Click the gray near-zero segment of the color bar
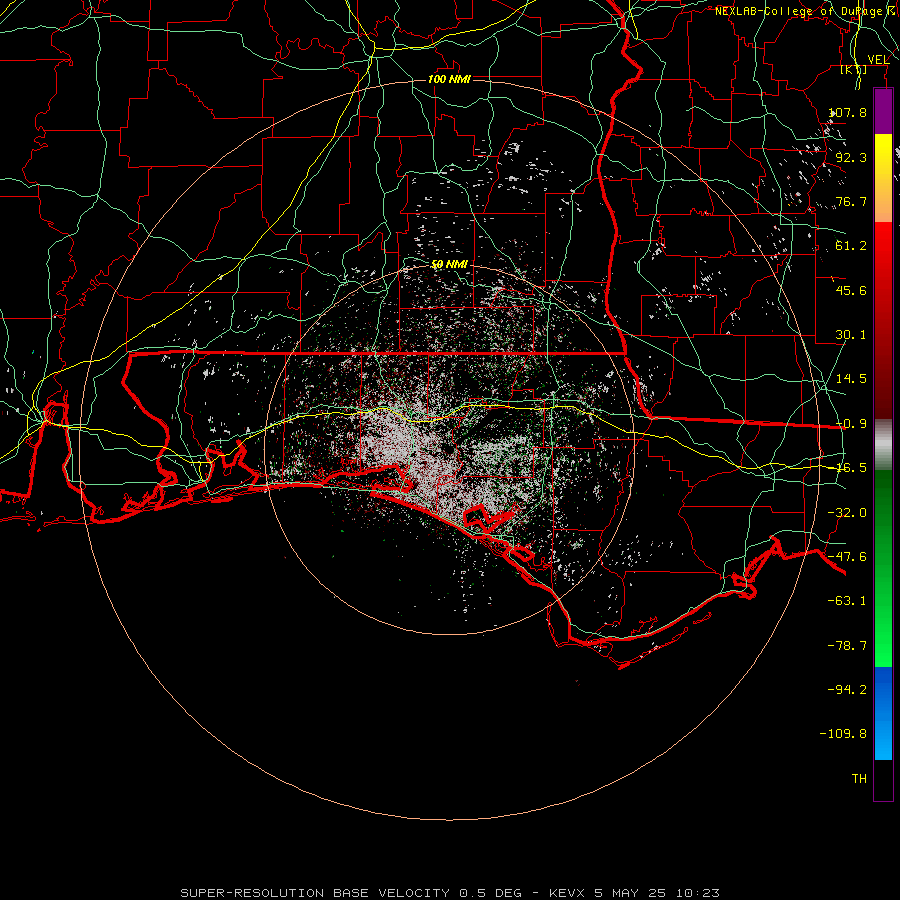Image resolution: width=900 pixels, height=900 pixels. [883, 445]
